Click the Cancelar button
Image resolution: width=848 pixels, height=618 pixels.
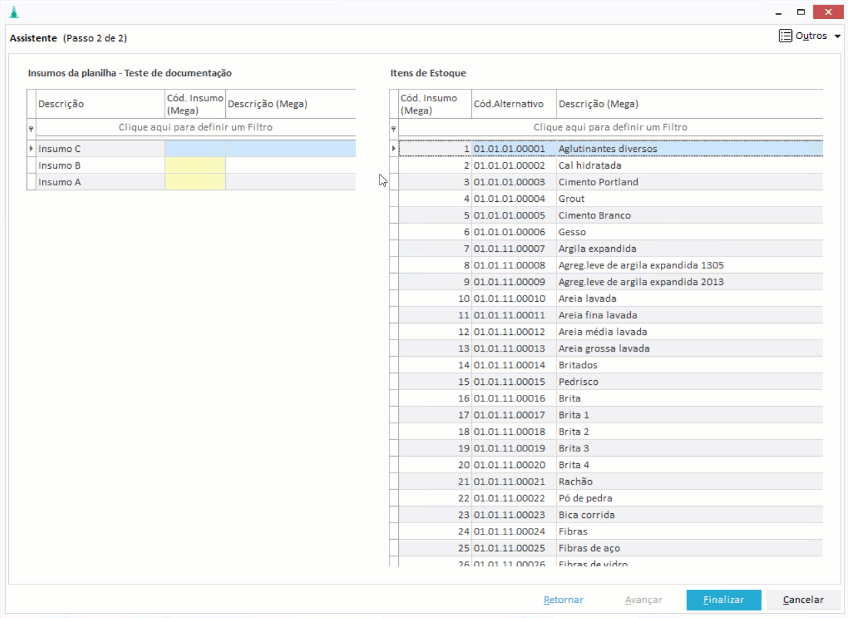803,600
